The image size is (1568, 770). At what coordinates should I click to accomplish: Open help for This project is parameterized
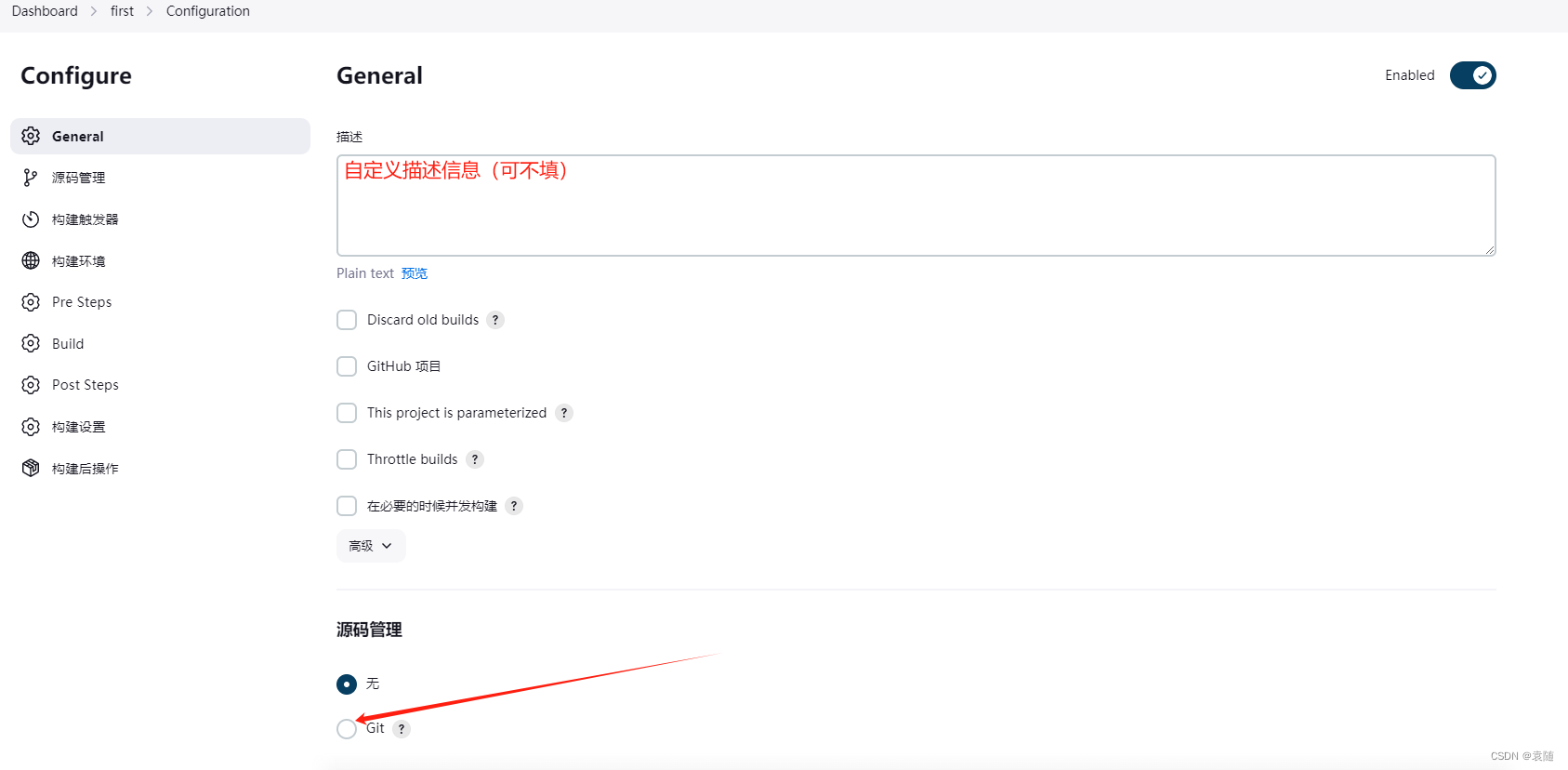click(x=564, y=413)
